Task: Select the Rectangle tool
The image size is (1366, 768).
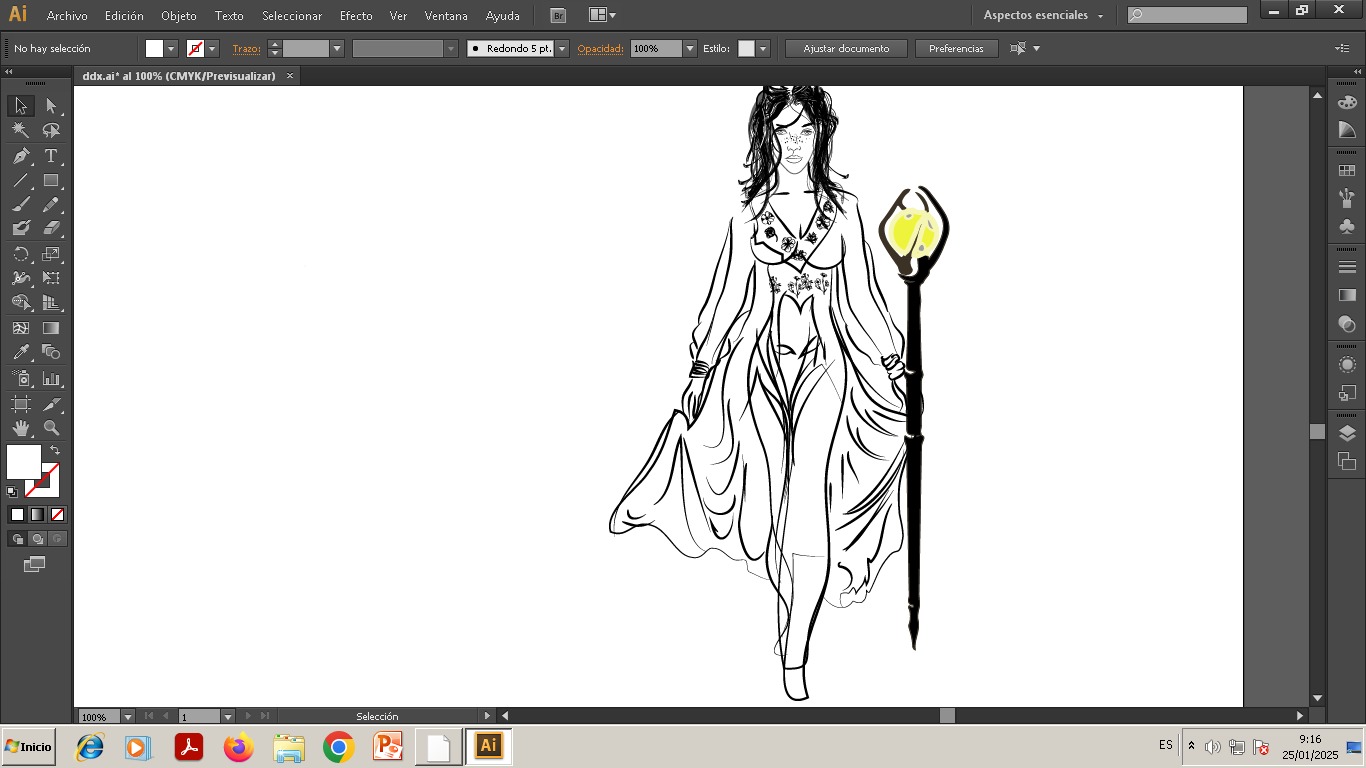Action: click(x=51, y=181)
